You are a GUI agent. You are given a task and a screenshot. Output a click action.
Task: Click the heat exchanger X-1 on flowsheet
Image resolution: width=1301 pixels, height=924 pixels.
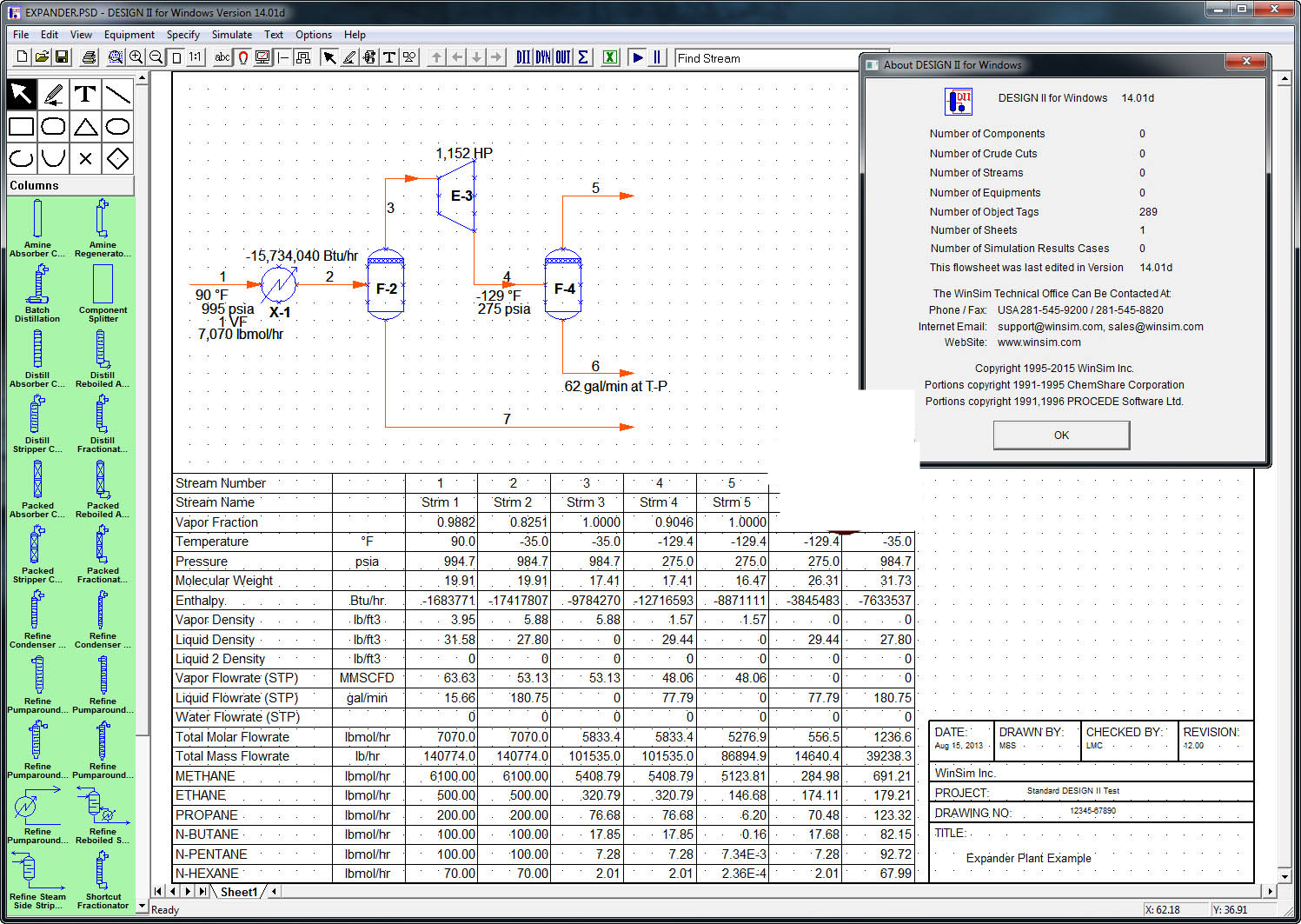[x=279, y=284]
